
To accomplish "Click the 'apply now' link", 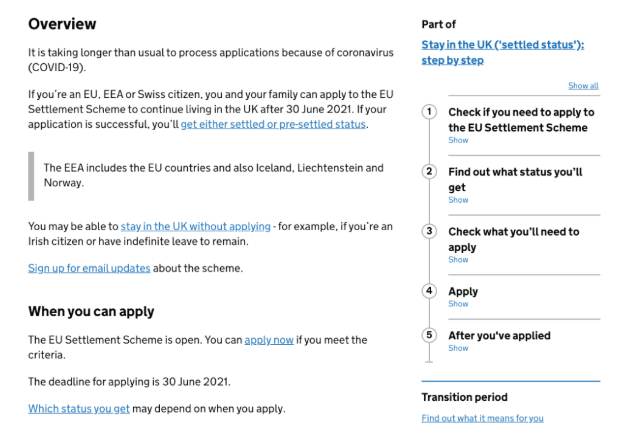I will coord(269,340).
